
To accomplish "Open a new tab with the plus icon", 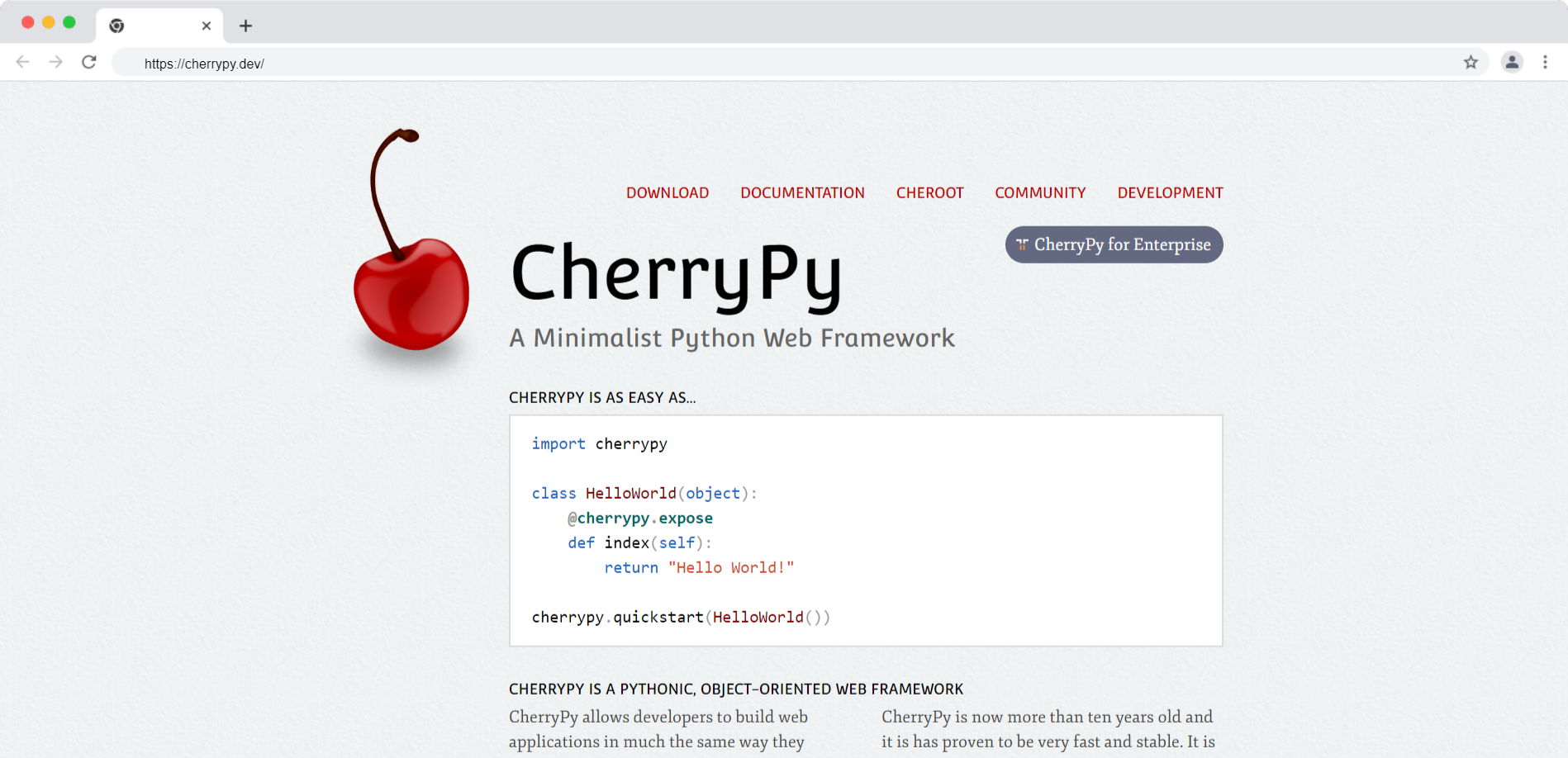I will [x=245, y=26].
